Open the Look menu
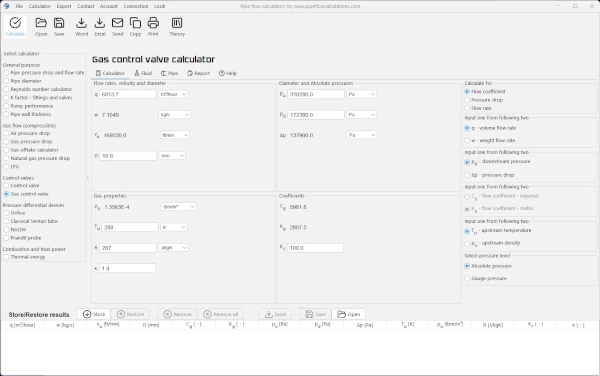The height and width of the screenshot is (376, 600). tap(160, 6)
